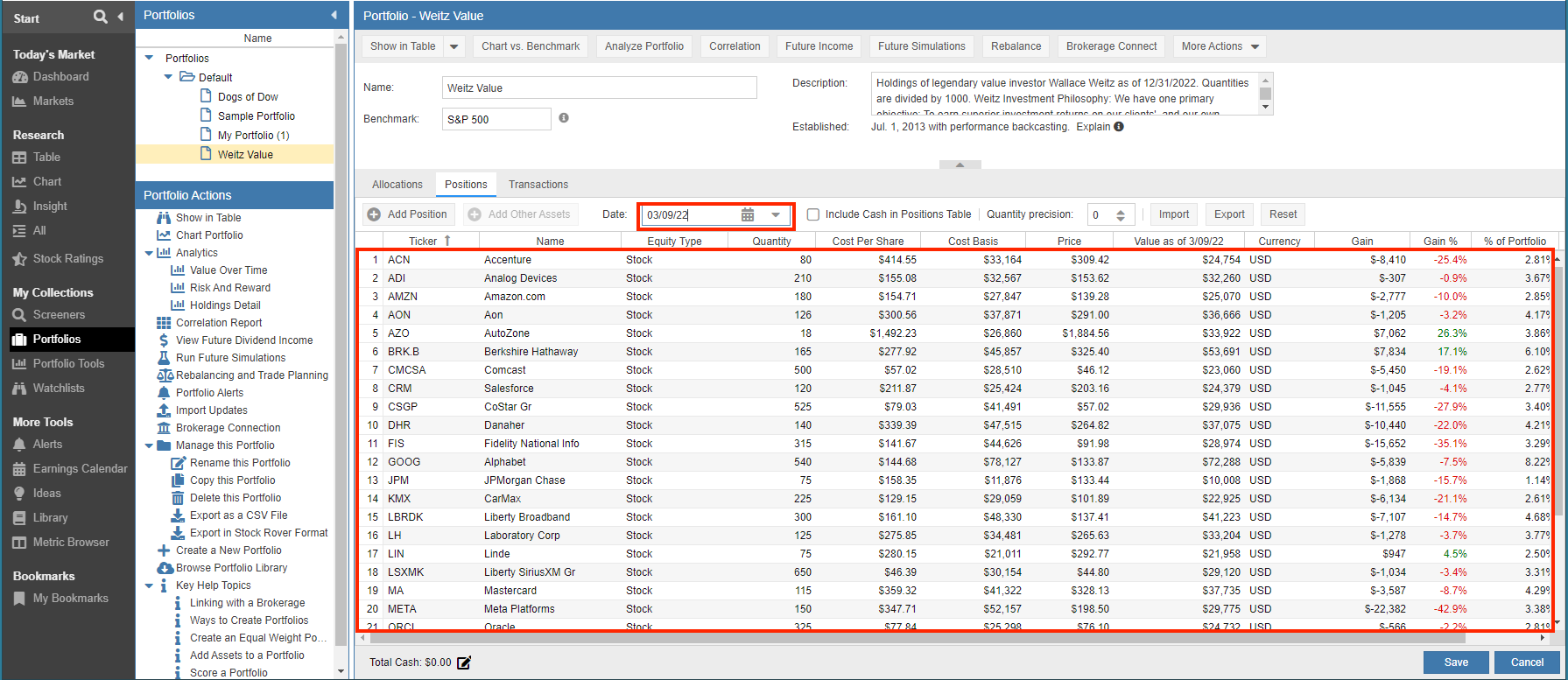Open the Show in Table dropdown arrow
This screenshot has height=680, width=1568.
(x=454, y=46)
